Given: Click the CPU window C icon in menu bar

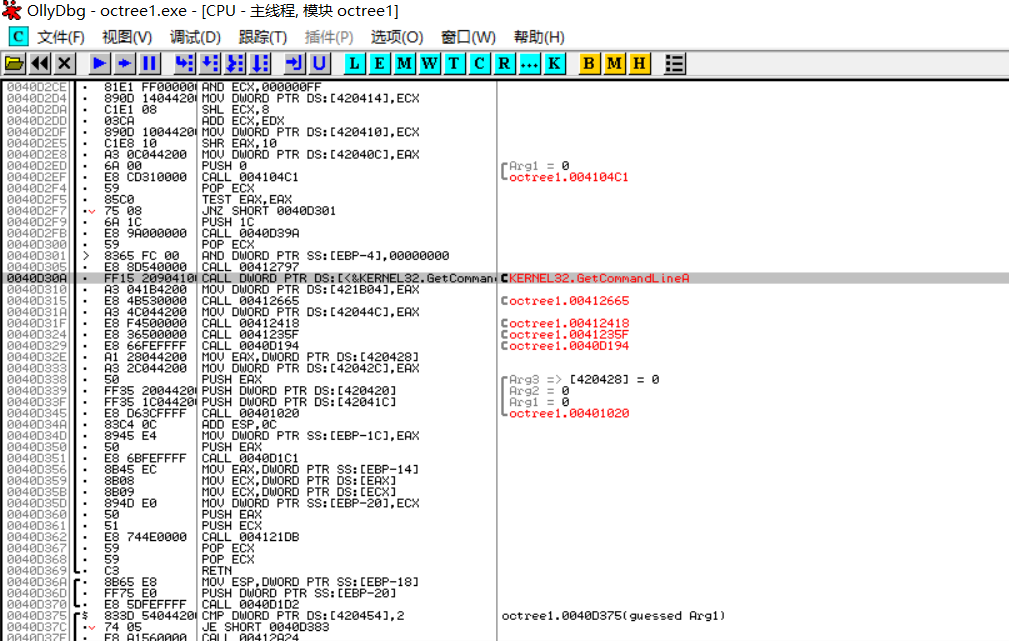Looking at the screenshot, I should tap(18, 37).
